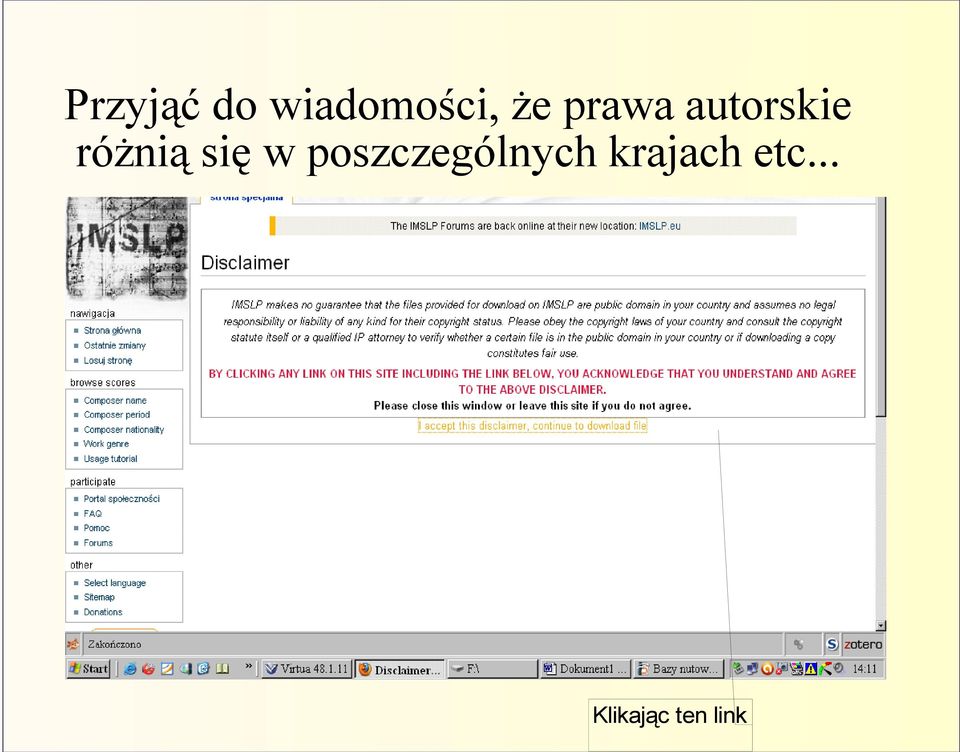
Task: Choose Select language option
Action: coord(114,583)
